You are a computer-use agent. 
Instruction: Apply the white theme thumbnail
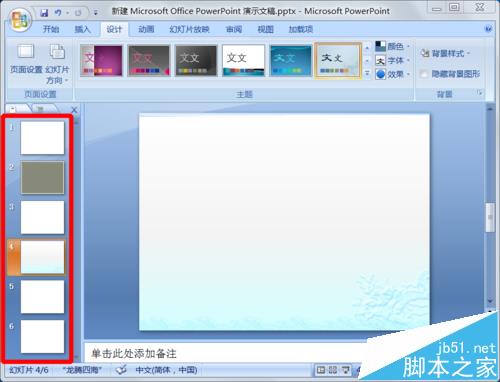243,61
